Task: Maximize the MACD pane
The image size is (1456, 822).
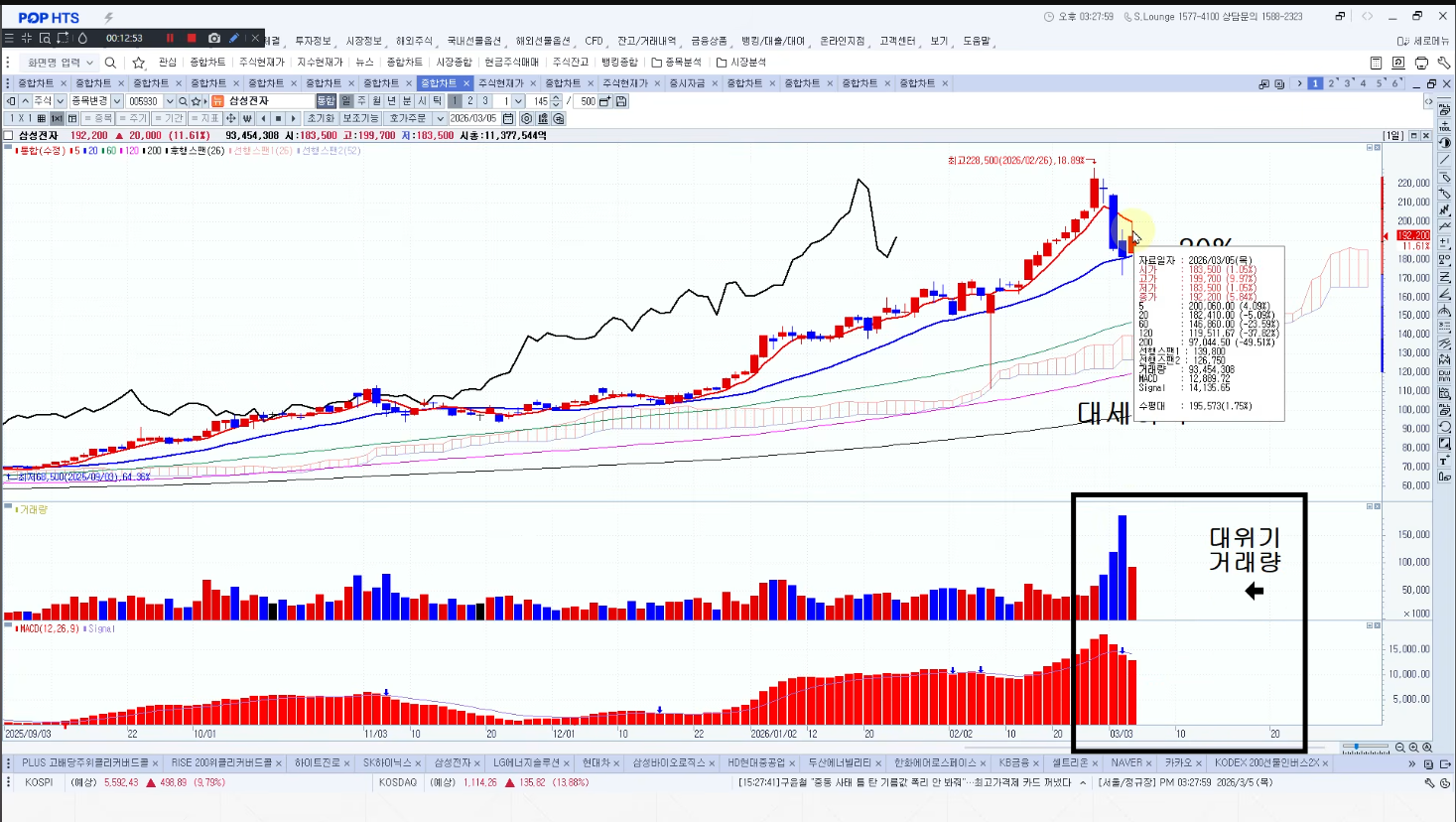Action: (1371, 625)
